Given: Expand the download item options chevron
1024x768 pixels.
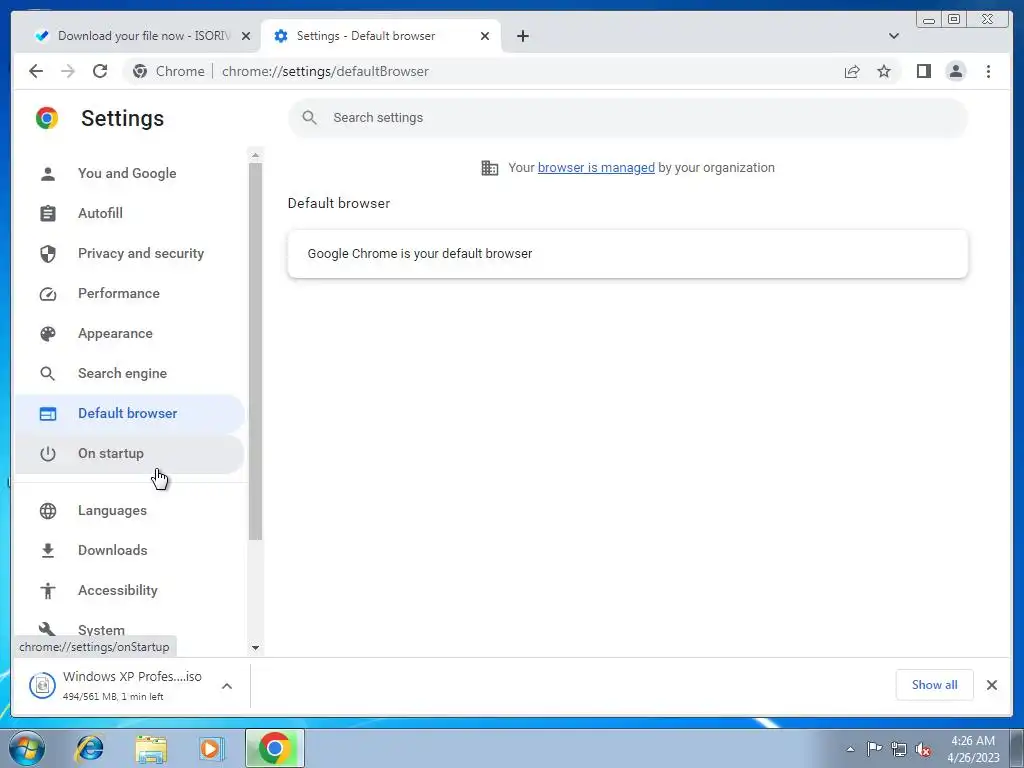Looking at the screenshot, I should (x=227, y=686).
